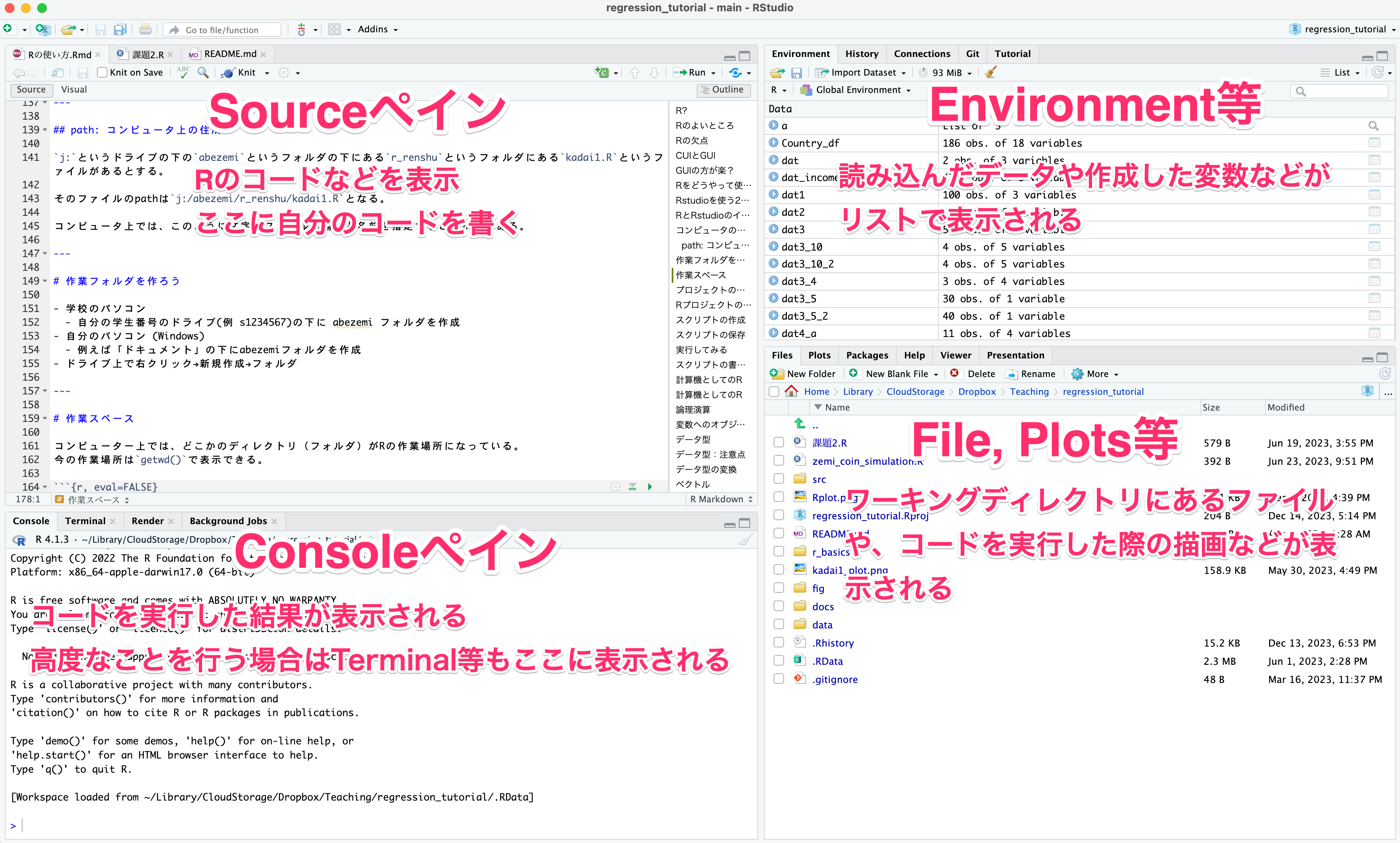Click the Print document icon
Viewport: 1400px width, 843px height.
(x=145, y=29)
